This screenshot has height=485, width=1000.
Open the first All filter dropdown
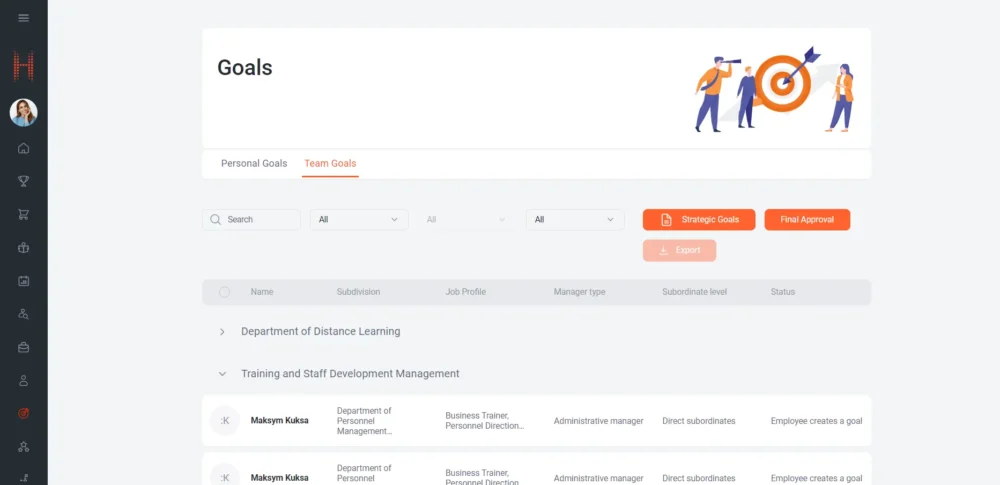click(359, 219)
